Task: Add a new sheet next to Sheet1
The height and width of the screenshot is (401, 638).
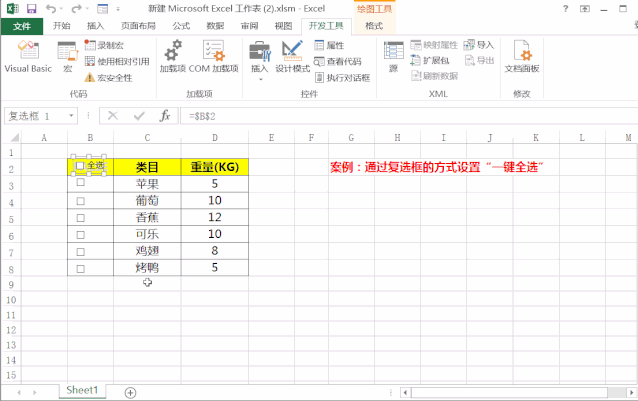Action: (130, 392)
